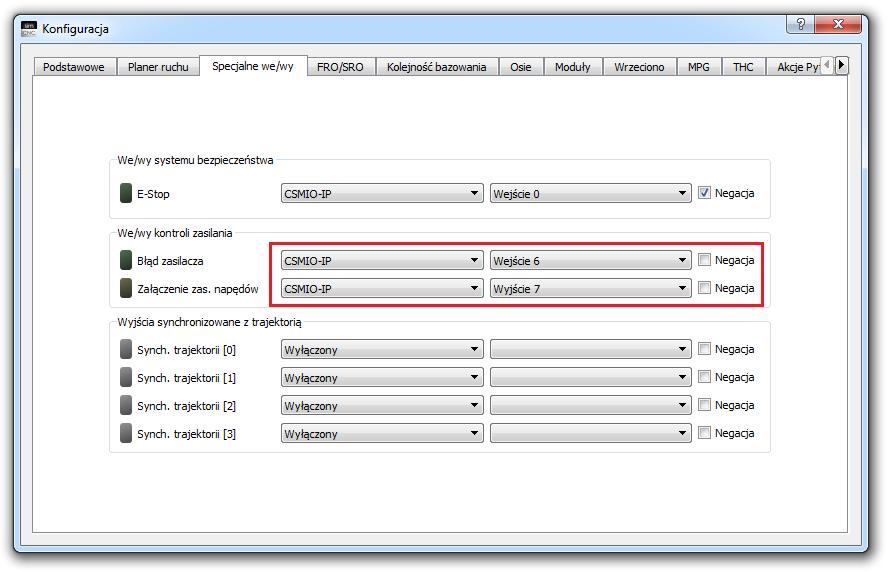Uncheck Negacja for E-Stop
This screenshot has width=889, height=572.
704,193
